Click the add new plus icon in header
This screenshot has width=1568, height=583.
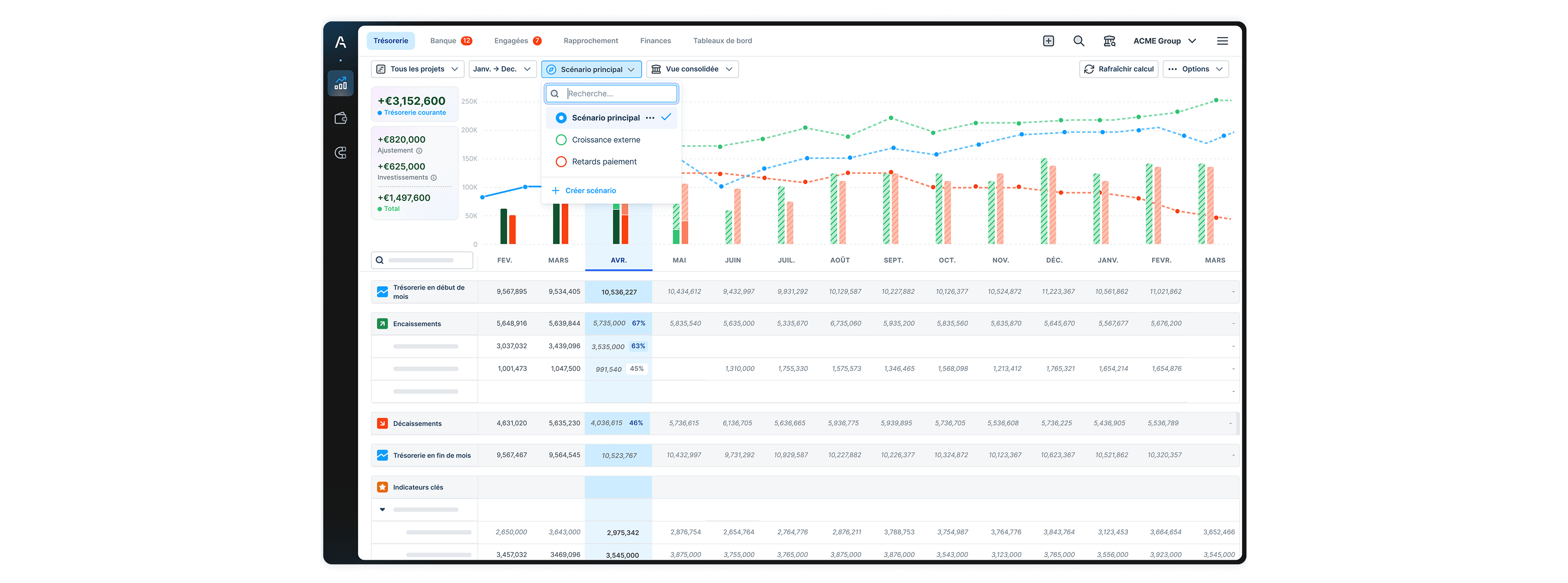[1048, 41]
